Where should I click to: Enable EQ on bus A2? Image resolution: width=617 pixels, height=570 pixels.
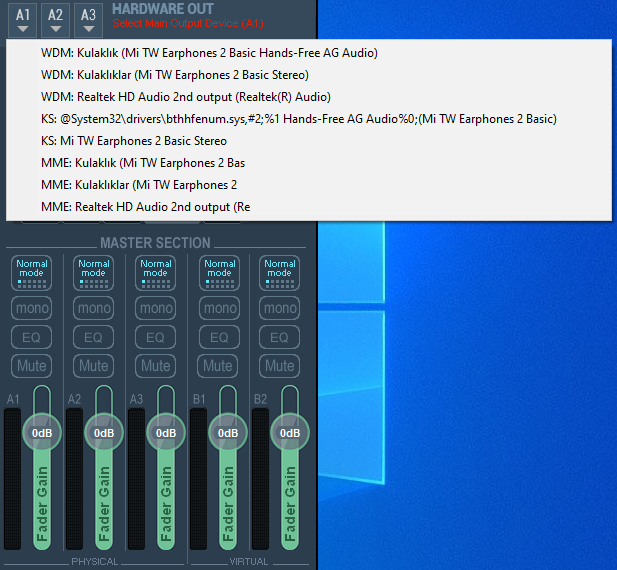[94, 337]
